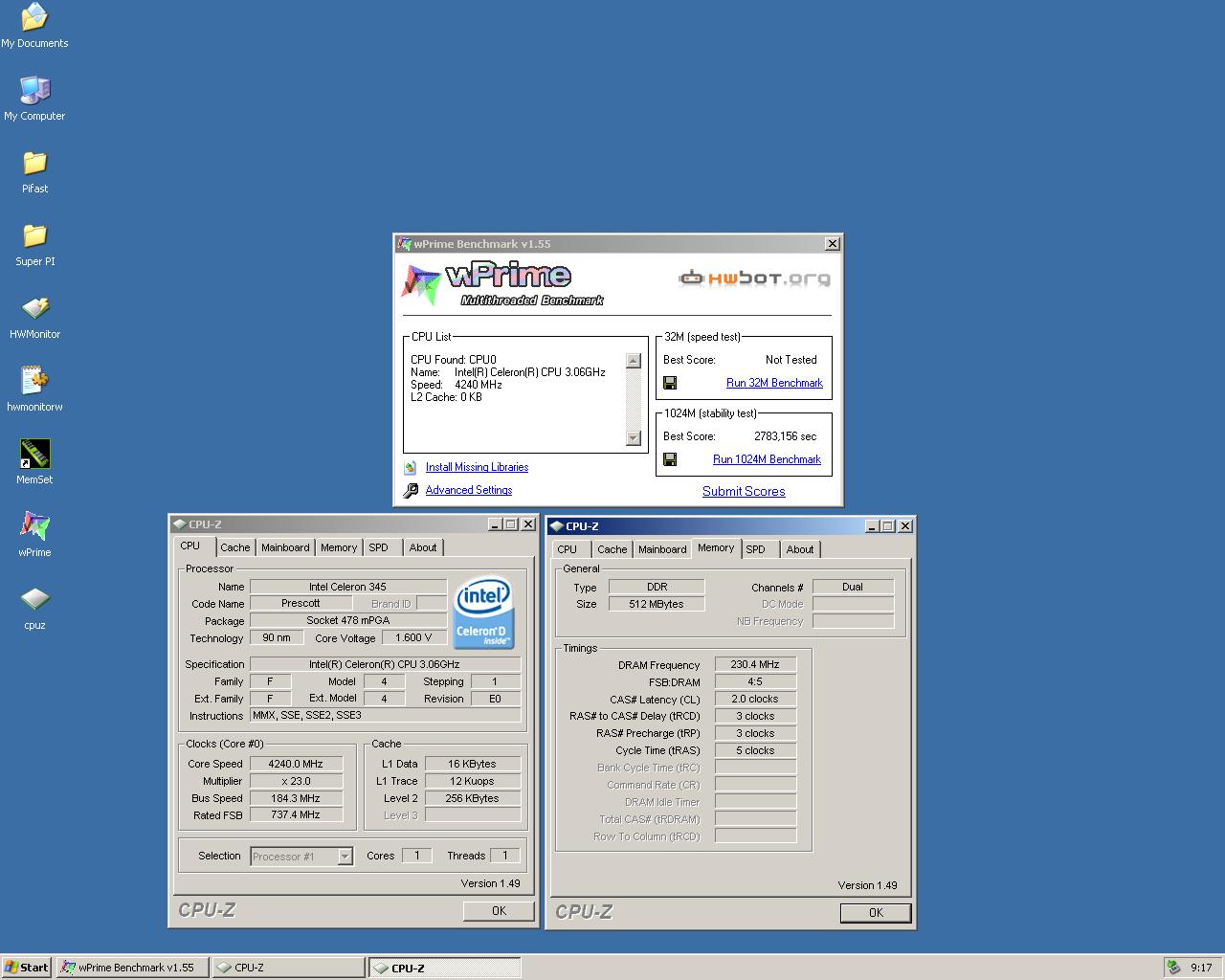Activate the second CPU-Z taskbar button

[445, 968]
